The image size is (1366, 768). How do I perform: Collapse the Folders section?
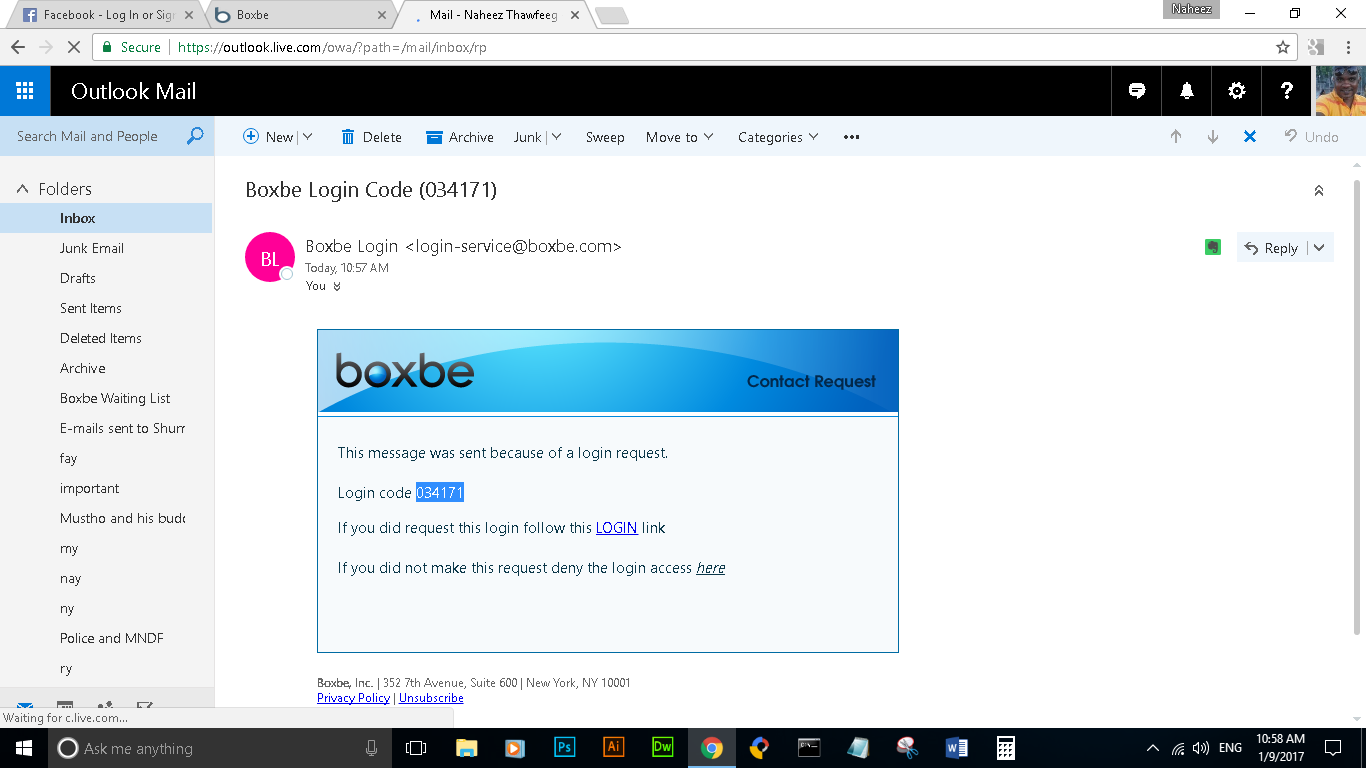[22, 189]
